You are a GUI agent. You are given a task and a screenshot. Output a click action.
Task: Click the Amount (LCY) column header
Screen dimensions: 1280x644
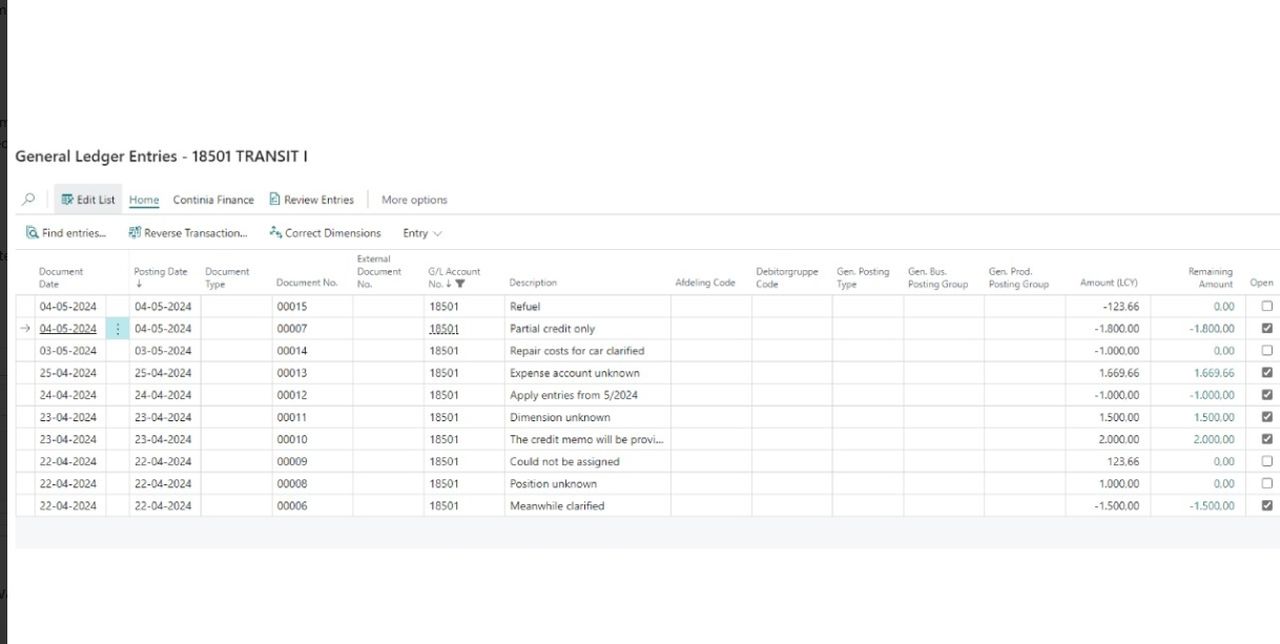1108,283
